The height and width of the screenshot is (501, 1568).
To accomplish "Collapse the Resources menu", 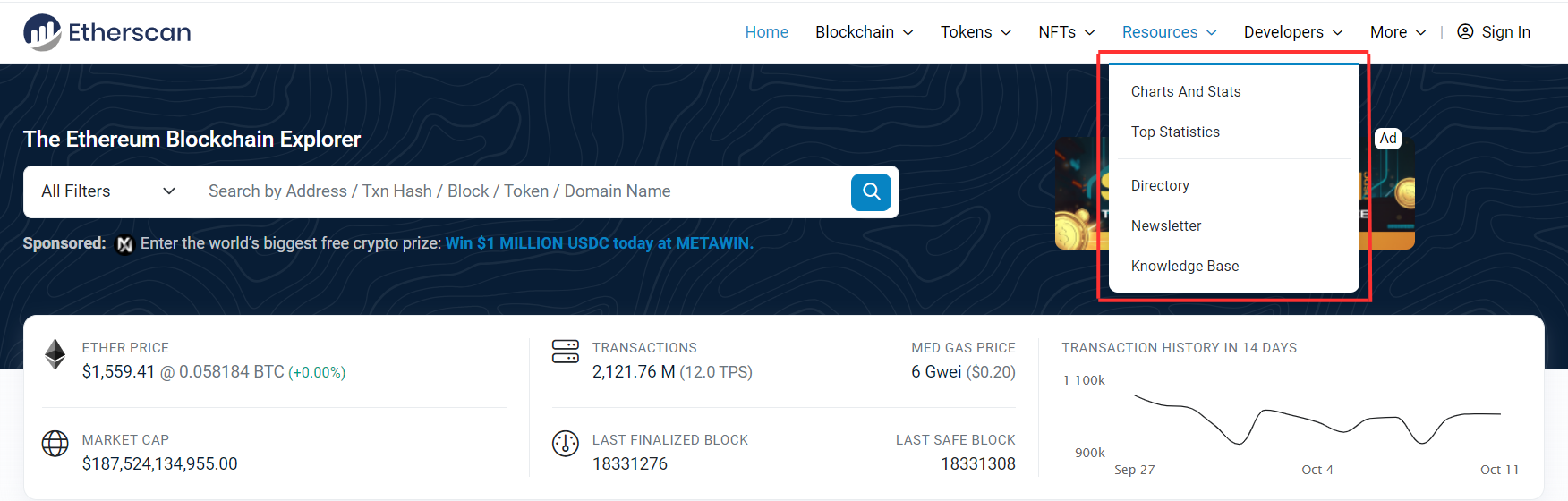I will 1169,32.
